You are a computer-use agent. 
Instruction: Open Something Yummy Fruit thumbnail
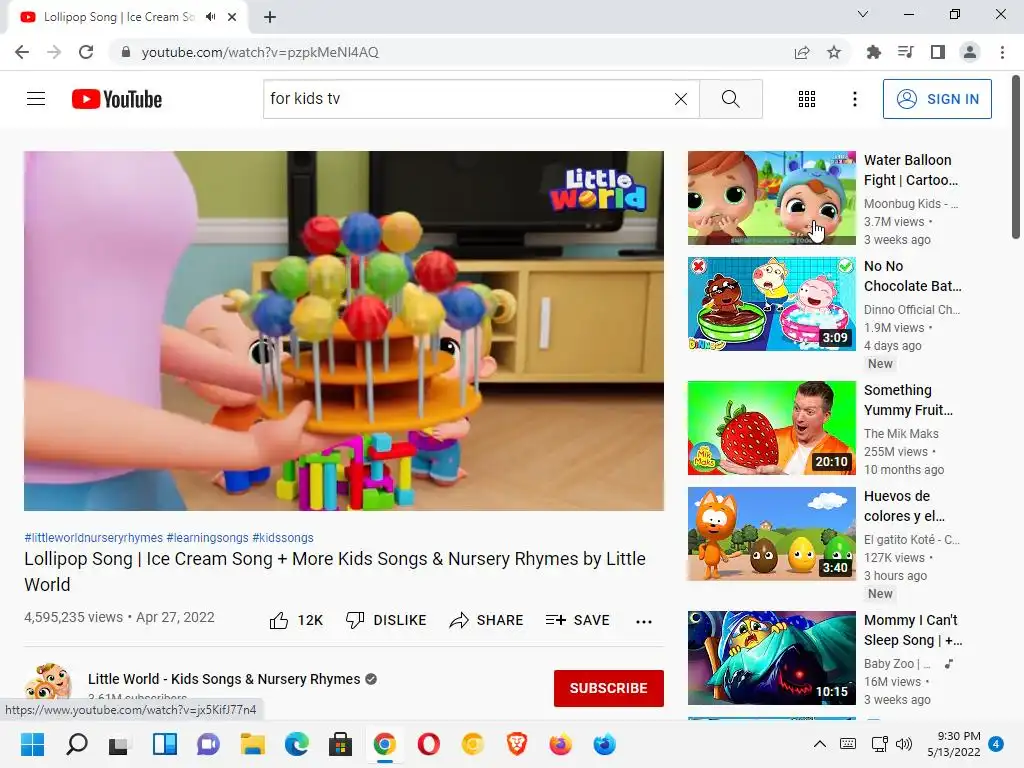coord(771,428)
